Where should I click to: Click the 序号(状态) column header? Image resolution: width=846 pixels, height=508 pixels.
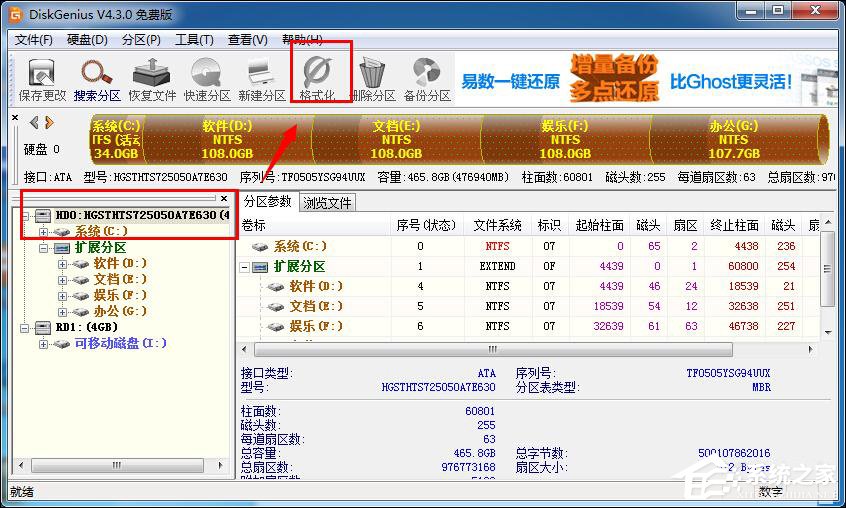point(427,225)
